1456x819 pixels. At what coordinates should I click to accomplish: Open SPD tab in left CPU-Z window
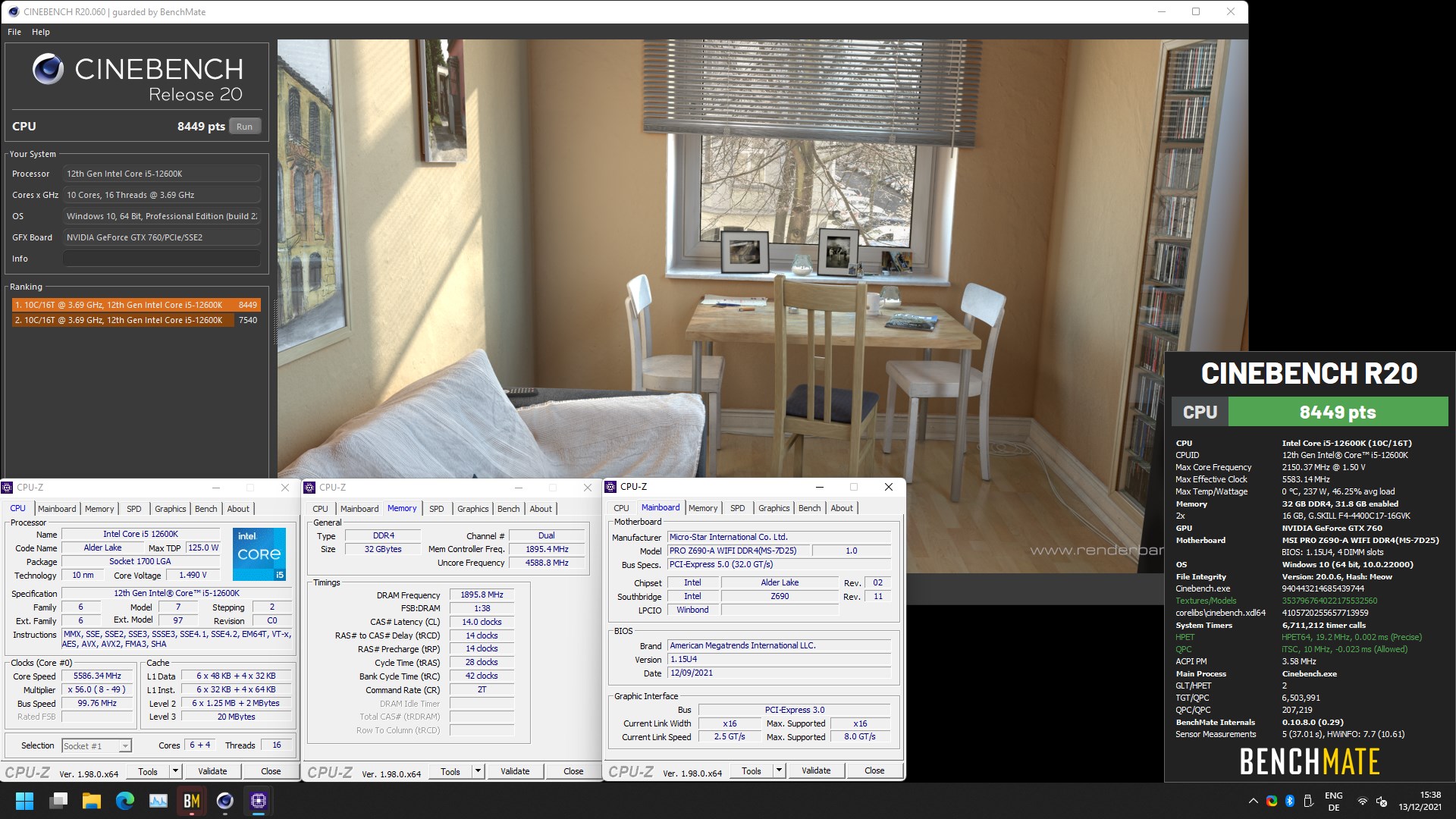[134, 509]
